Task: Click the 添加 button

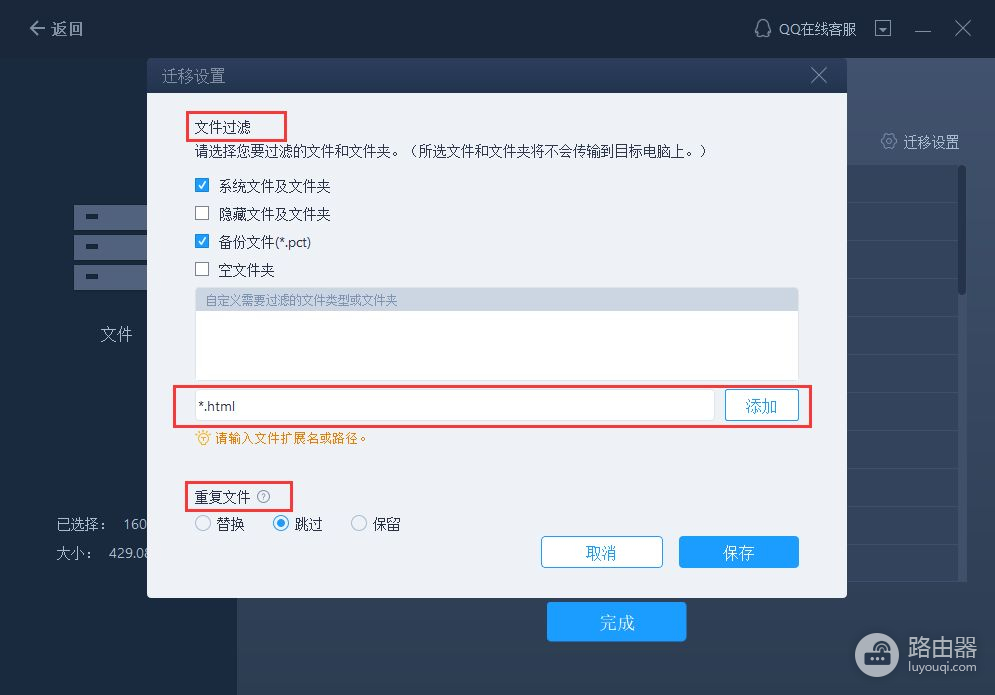Action: (761, 406)
